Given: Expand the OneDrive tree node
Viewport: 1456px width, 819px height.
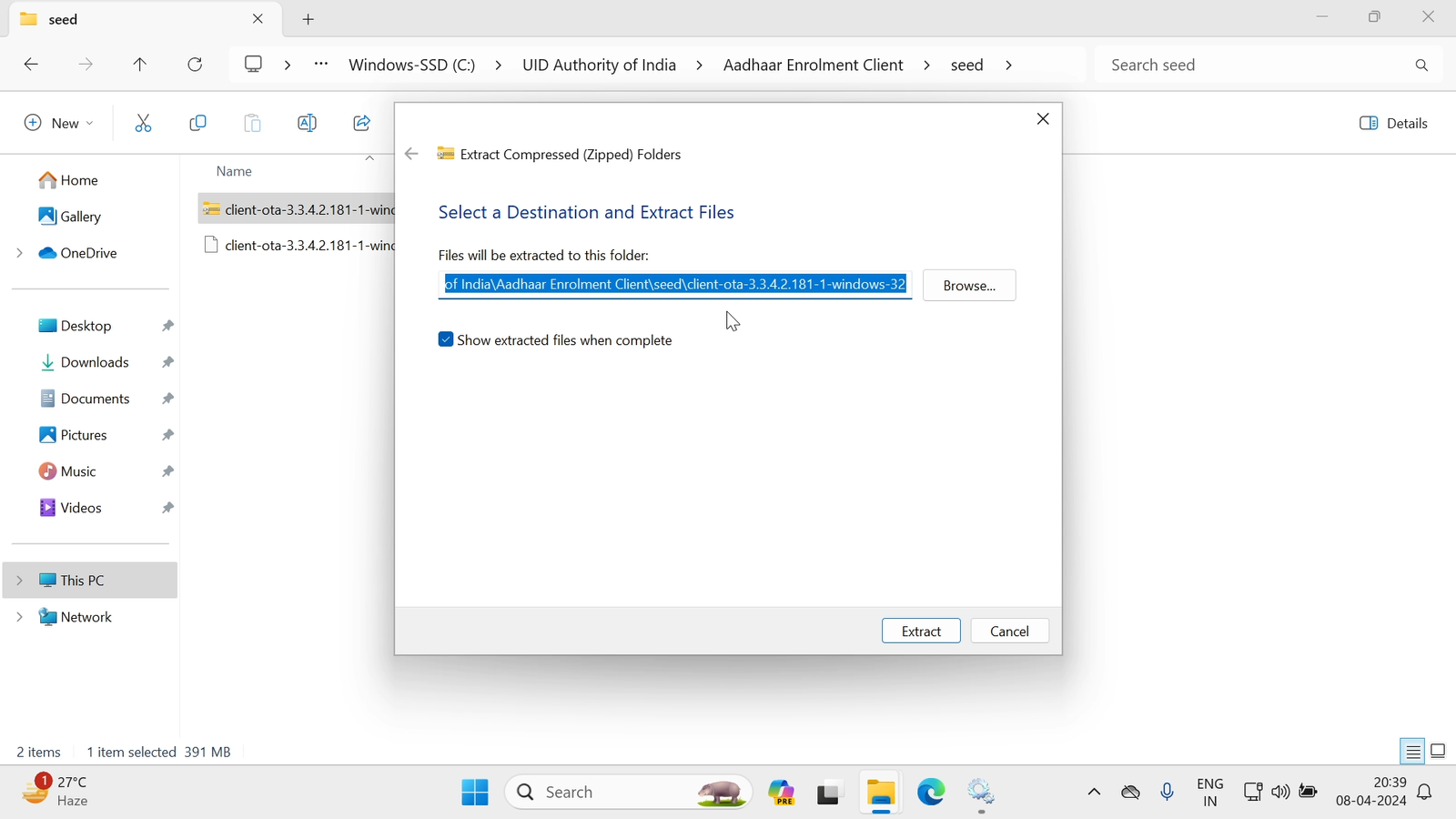Looking at the screenshot, I should (19, 253).
